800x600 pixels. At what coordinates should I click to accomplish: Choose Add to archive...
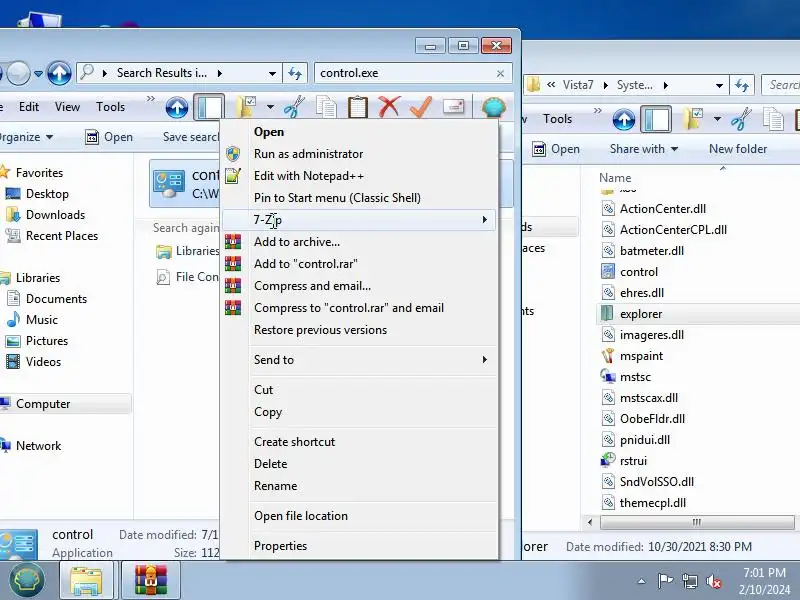tap(359, 242)
